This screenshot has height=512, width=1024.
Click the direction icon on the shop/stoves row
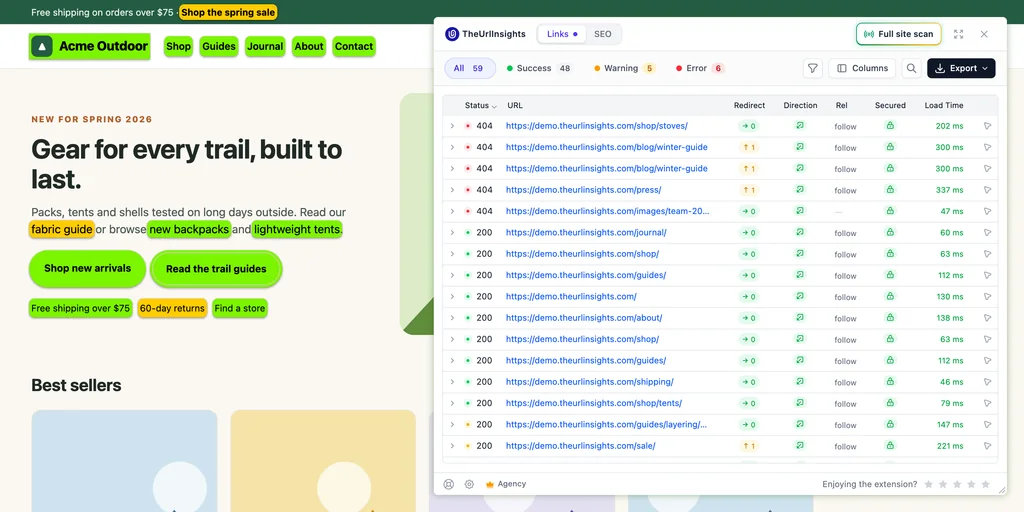[799, 125]
